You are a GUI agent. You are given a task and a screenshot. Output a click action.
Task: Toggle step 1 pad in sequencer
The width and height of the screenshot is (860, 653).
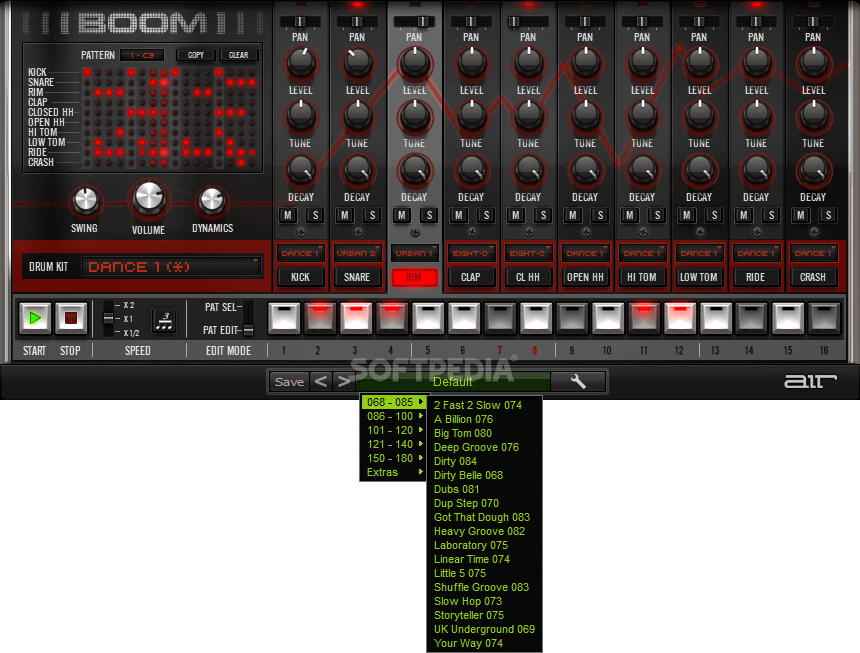(x=284, y=318)
